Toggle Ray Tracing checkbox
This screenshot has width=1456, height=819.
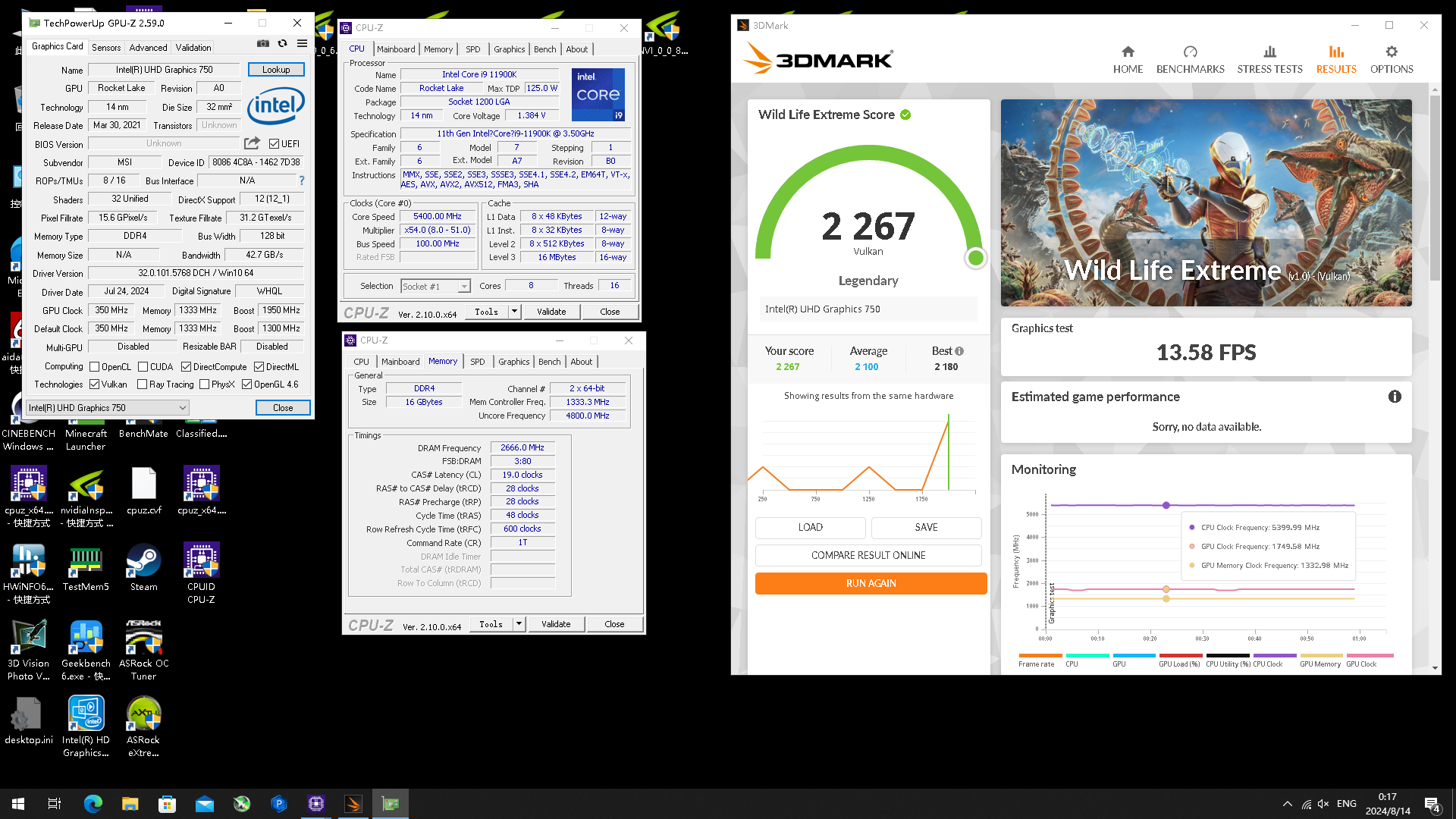[142, 384]
